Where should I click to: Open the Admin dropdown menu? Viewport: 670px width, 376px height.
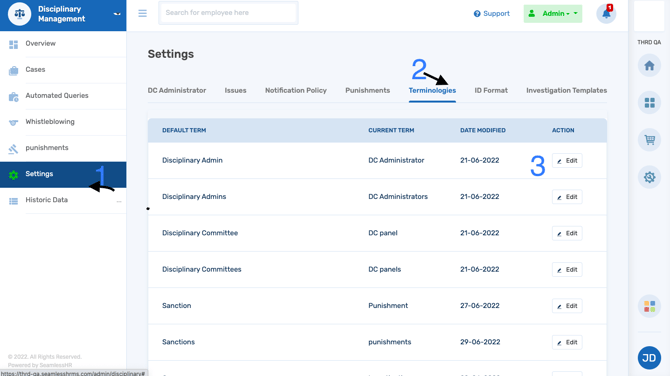click(553, 14)
